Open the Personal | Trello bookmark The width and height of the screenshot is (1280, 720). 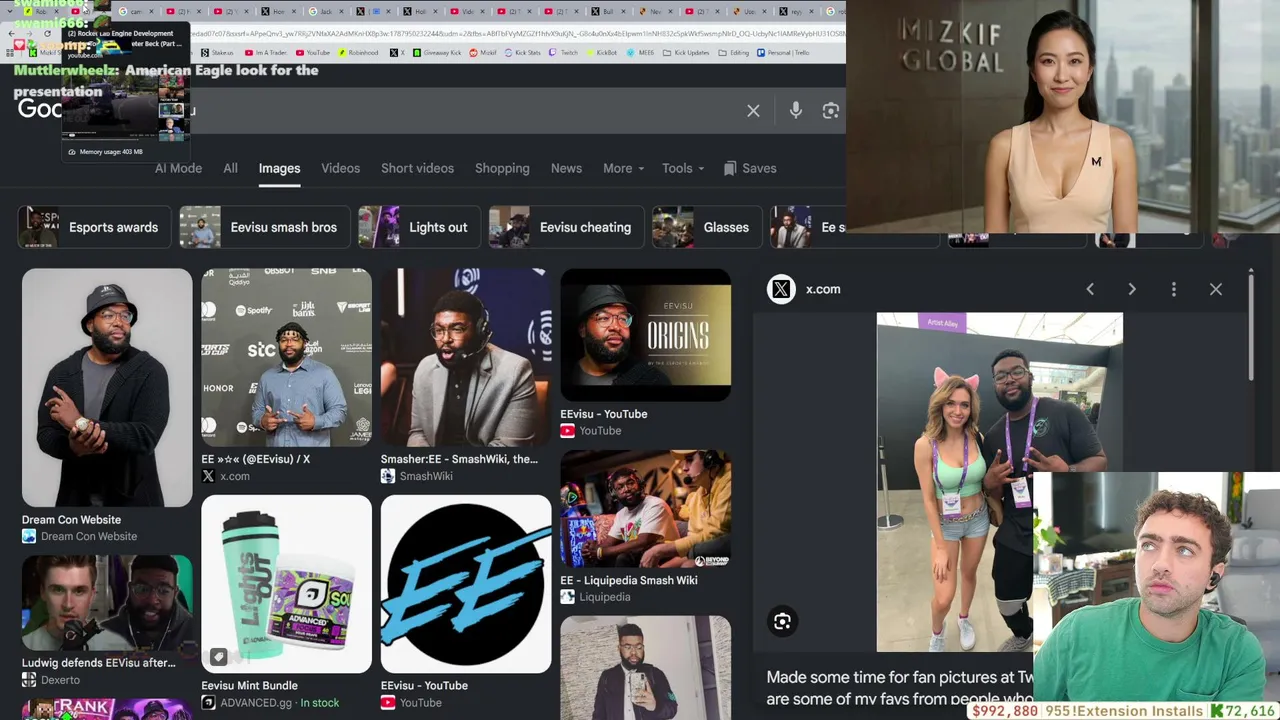coord(783,53)
